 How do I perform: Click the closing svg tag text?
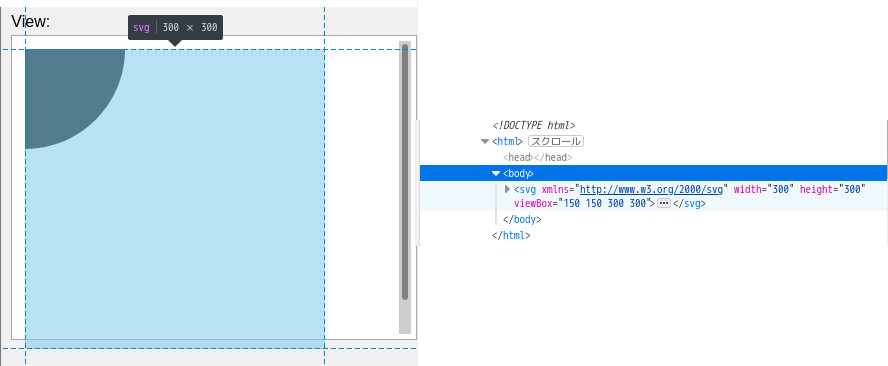pyautogui.click(x=689, y=203)
